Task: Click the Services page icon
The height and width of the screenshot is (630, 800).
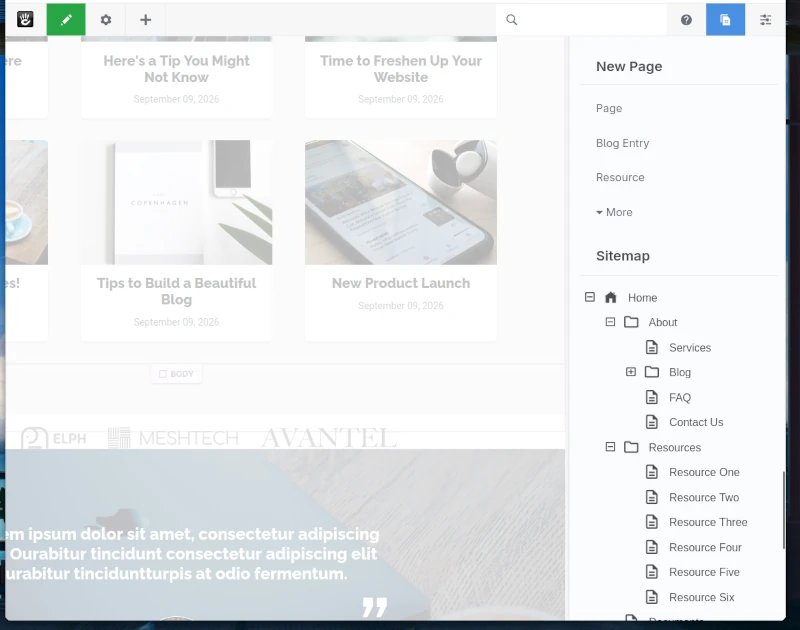Action: [x=652, y=347]
